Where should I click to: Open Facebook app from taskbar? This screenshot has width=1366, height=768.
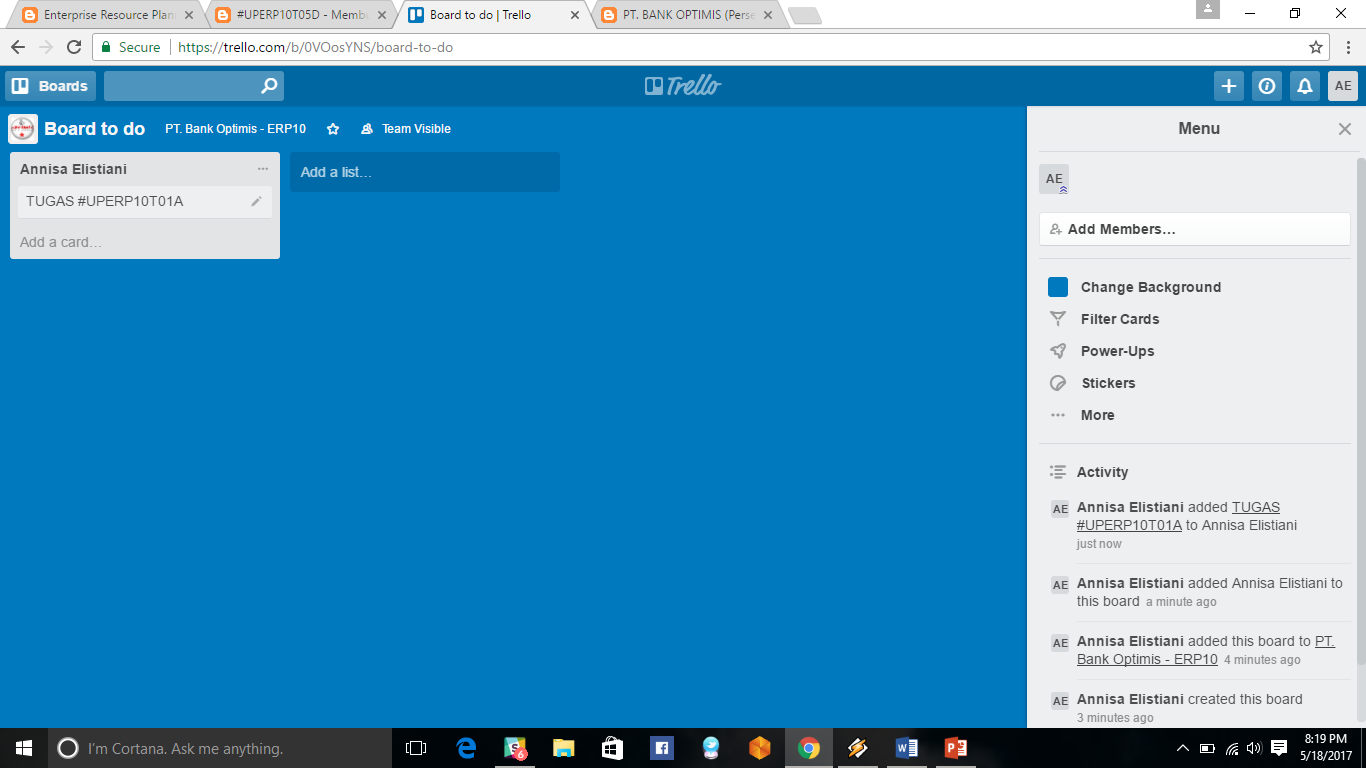coord(661,748)
